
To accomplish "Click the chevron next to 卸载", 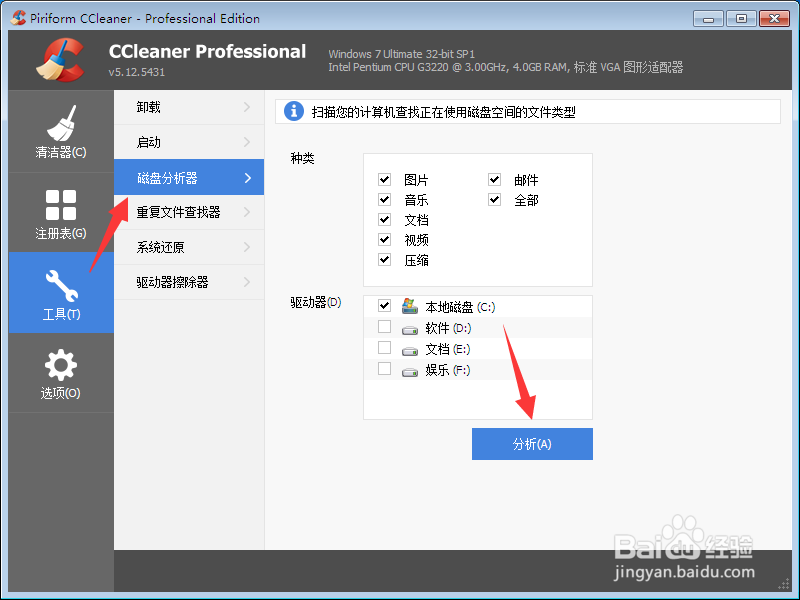I will (247, 107).
